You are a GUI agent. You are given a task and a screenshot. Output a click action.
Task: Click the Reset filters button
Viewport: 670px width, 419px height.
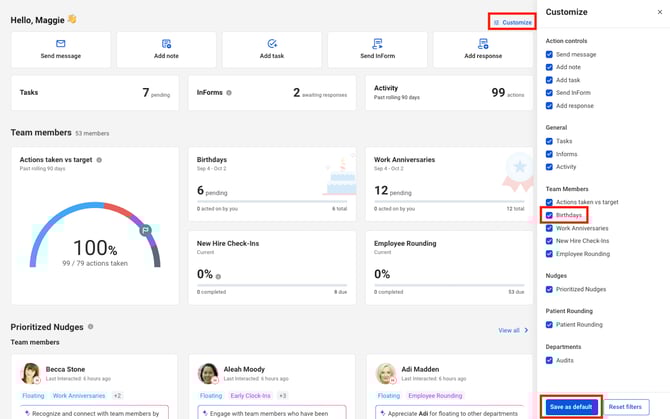coord(625,406)
